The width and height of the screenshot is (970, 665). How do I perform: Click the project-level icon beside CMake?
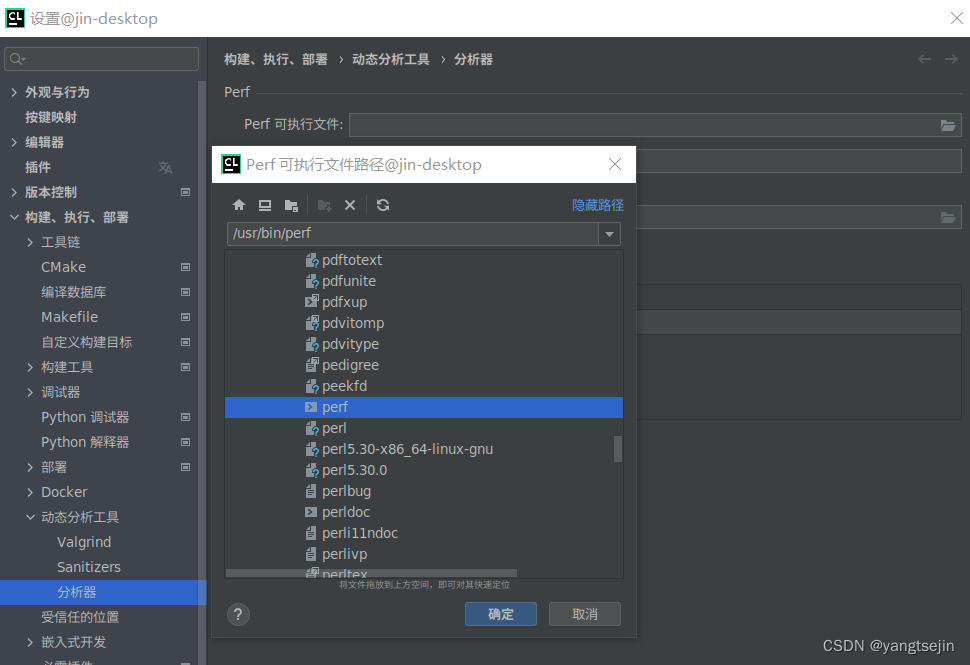pos(185,267)
